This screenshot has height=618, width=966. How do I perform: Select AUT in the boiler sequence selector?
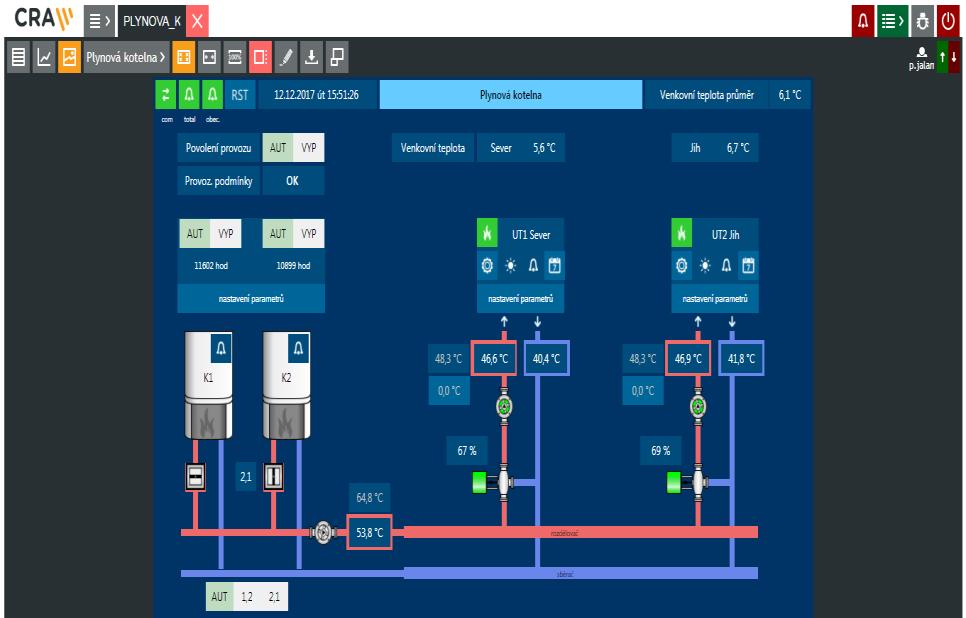220,596
